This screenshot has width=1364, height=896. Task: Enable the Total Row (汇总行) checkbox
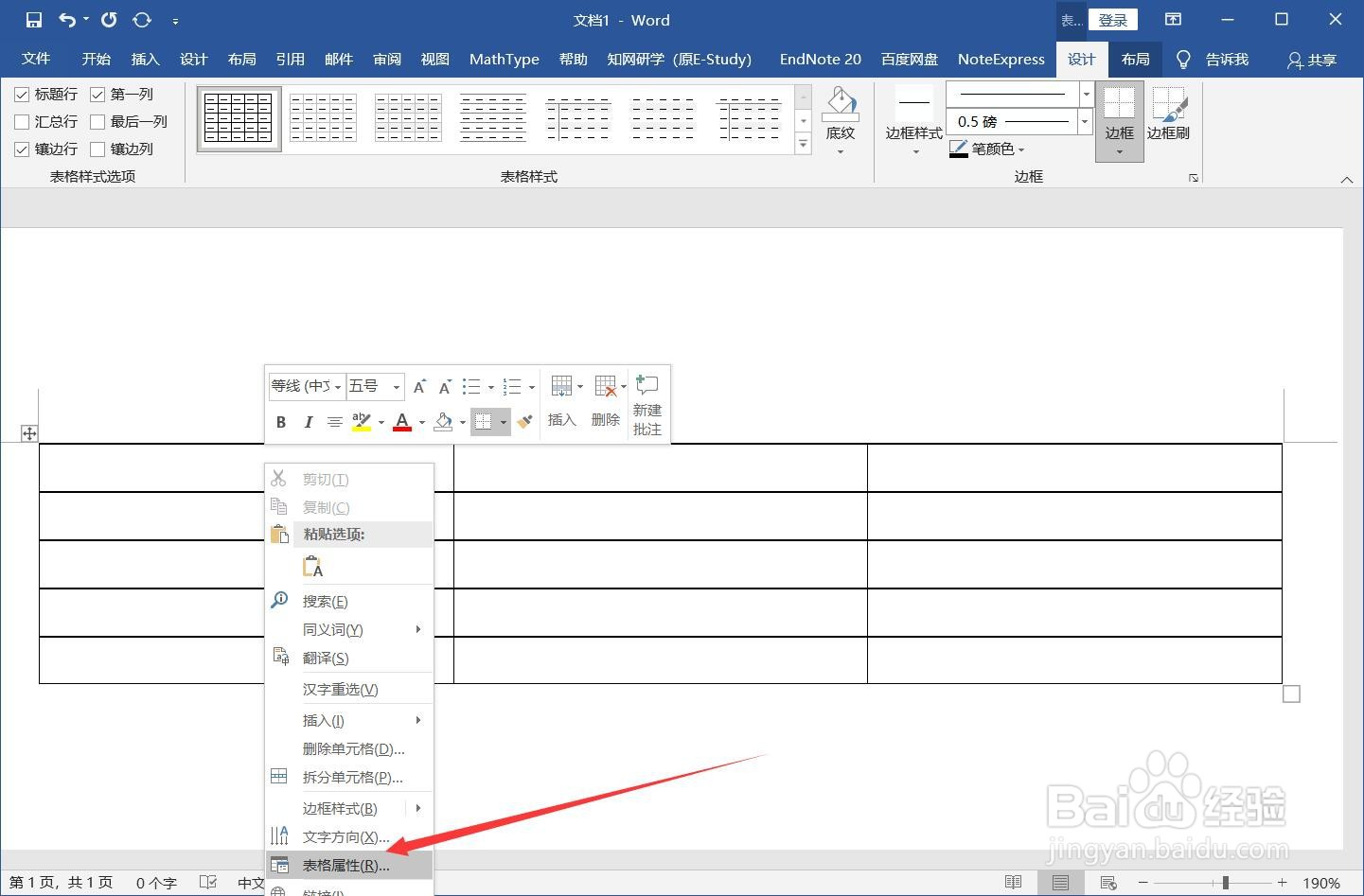(23, 122)
